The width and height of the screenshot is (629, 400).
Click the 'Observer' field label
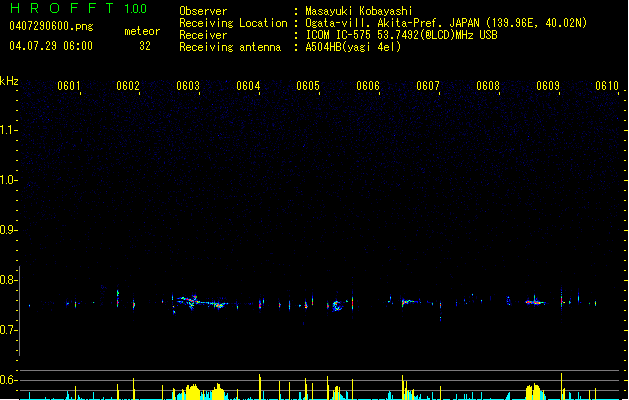(x=203, y=11)
